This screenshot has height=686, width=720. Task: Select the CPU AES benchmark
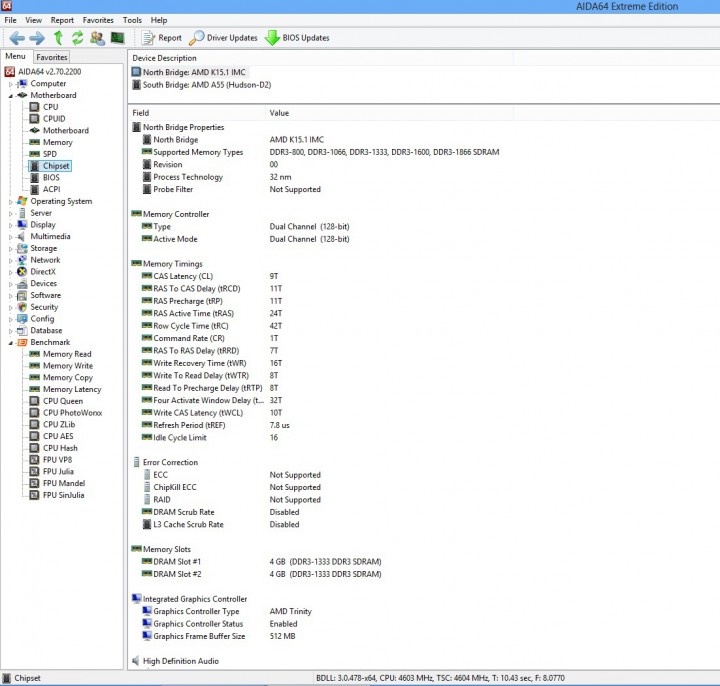click(x=51, y=436)
